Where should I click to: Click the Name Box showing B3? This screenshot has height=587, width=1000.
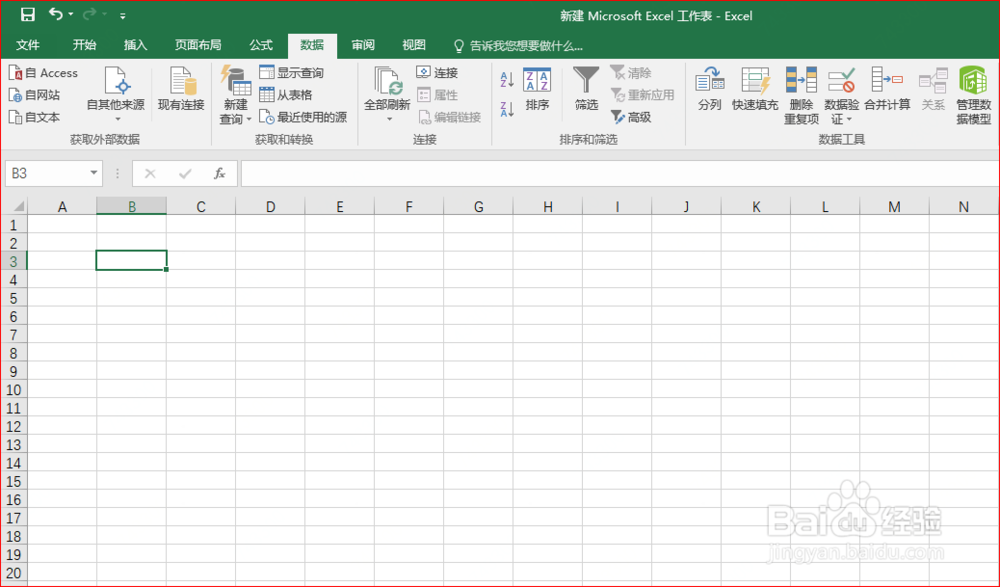pos(46,174)
